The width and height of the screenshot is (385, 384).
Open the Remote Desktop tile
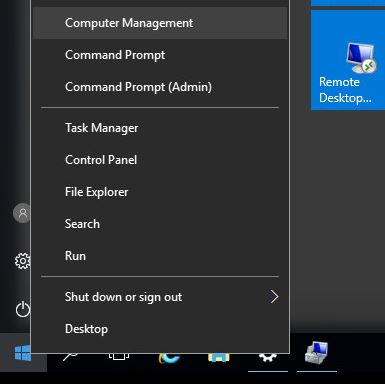[x=348, y=60]
